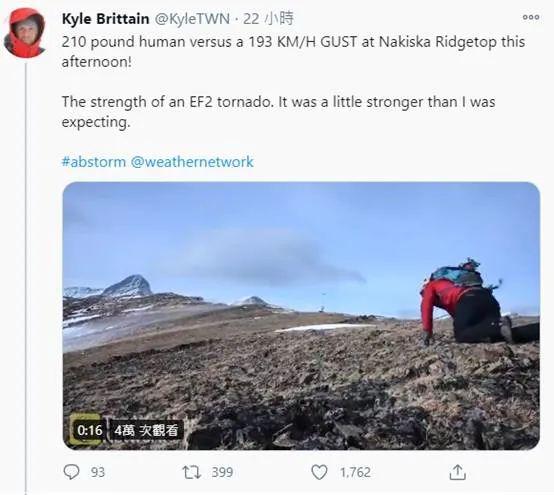View the 93 replies count

pos(98,472)
